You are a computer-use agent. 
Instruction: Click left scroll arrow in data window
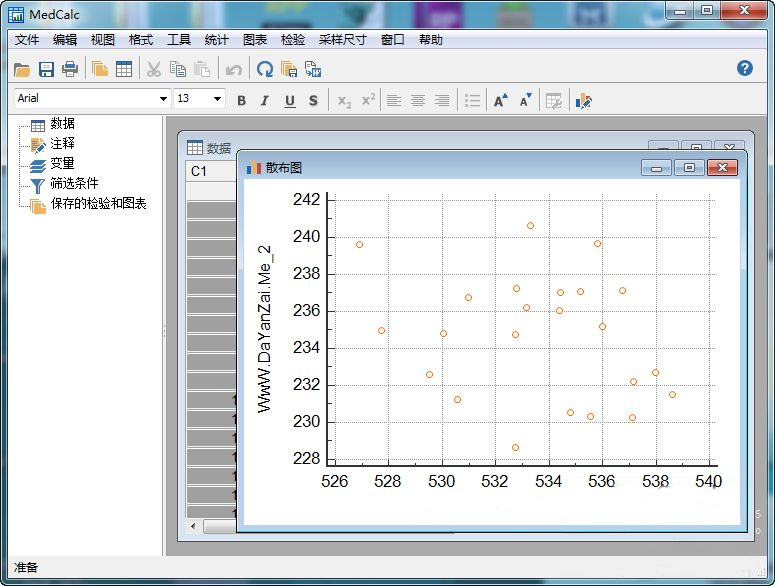click(193, 526)
